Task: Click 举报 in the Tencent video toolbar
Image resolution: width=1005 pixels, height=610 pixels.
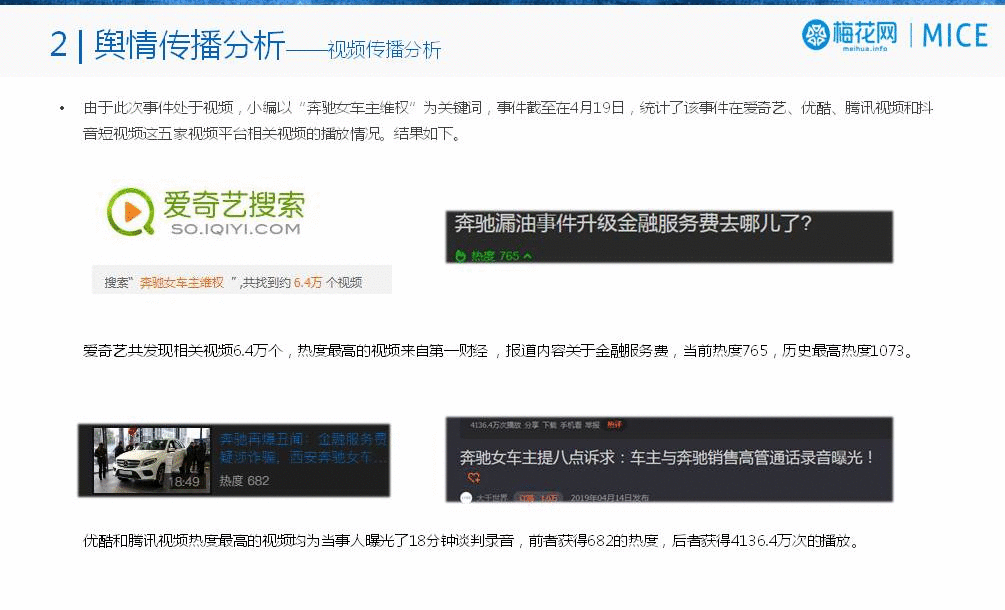Action: click(594, 425)
